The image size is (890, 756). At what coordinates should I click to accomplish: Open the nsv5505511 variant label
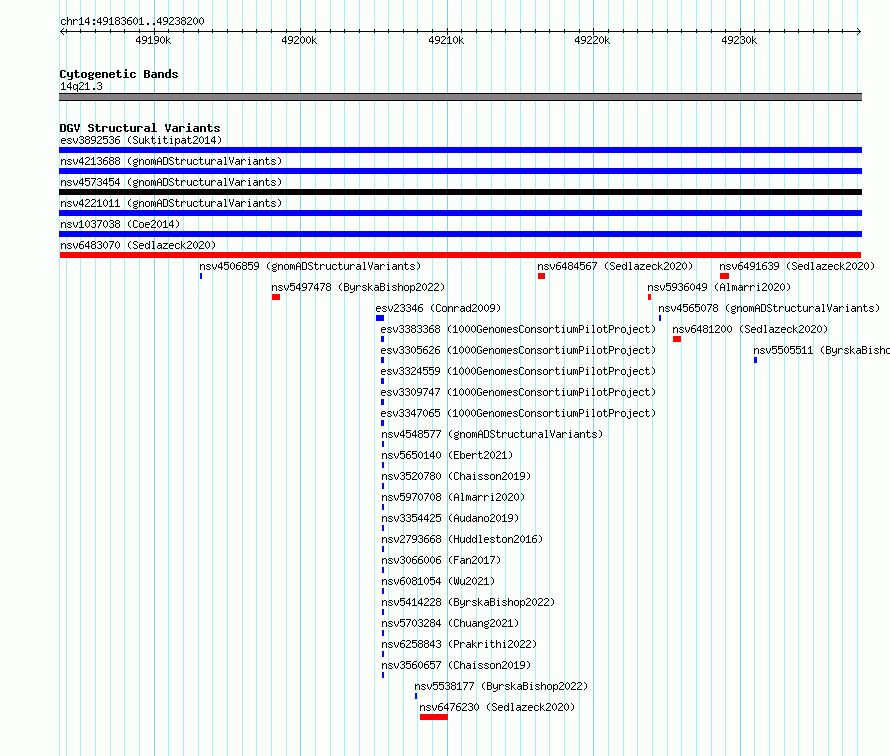click(821, 350)
